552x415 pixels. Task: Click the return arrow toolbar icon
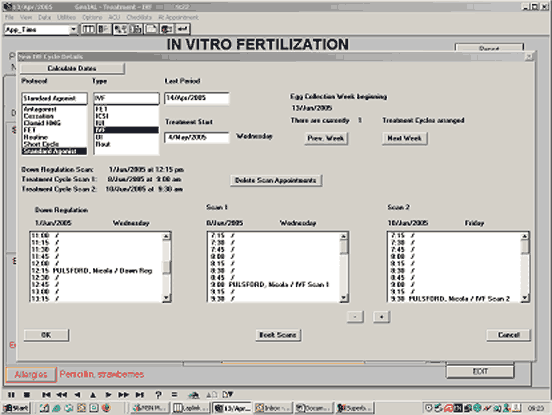(x=183, y=29)
